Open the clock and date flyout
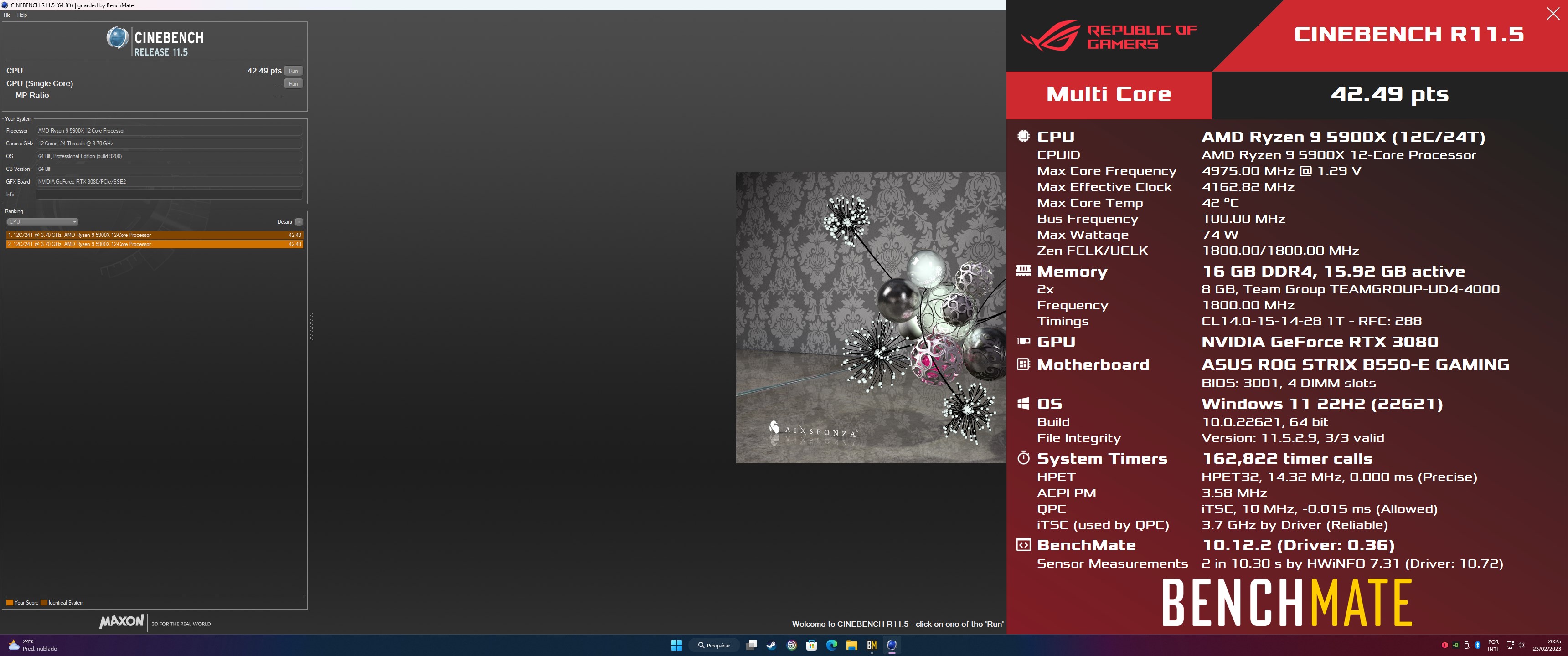Screen dimensions: 1568x656 (x=1547, y=645)
